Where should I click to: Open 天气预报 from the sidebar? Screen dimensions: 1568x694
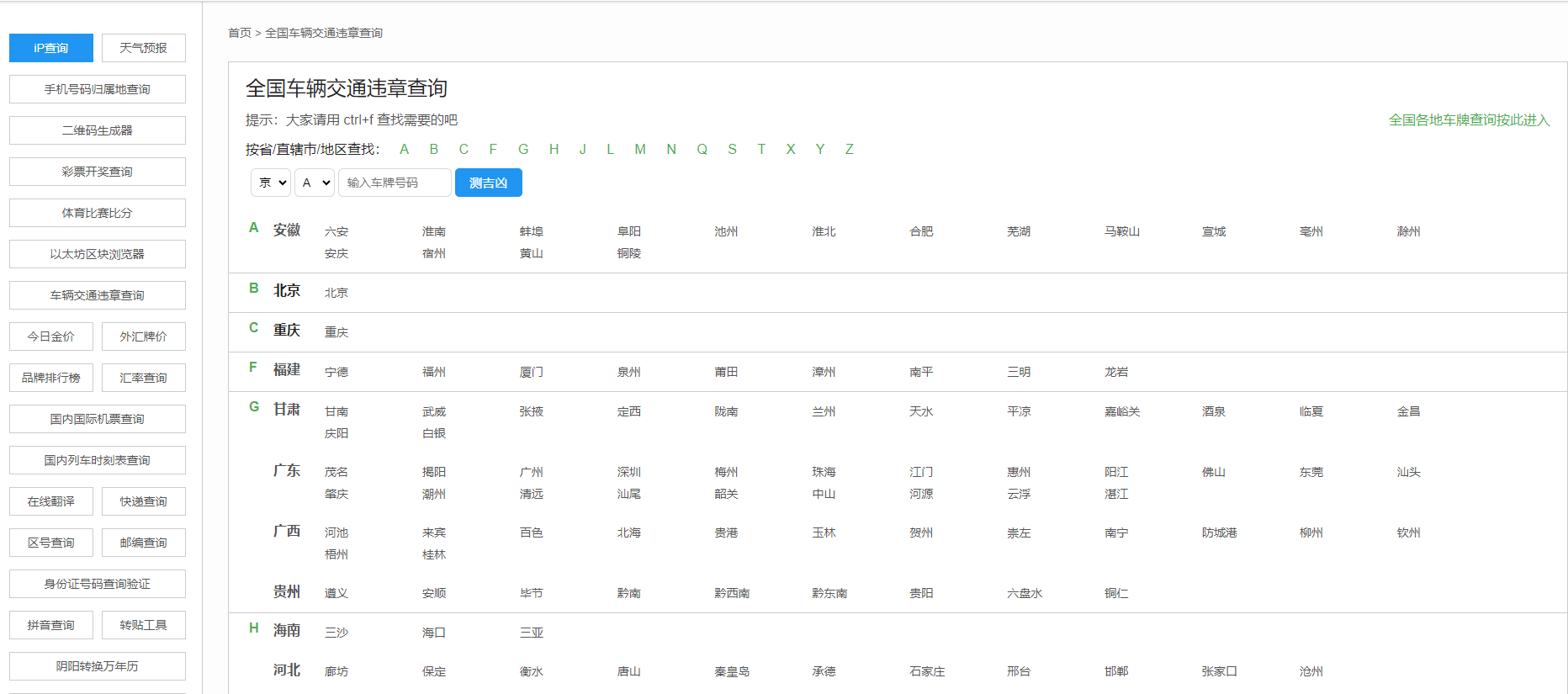point(143,48)
